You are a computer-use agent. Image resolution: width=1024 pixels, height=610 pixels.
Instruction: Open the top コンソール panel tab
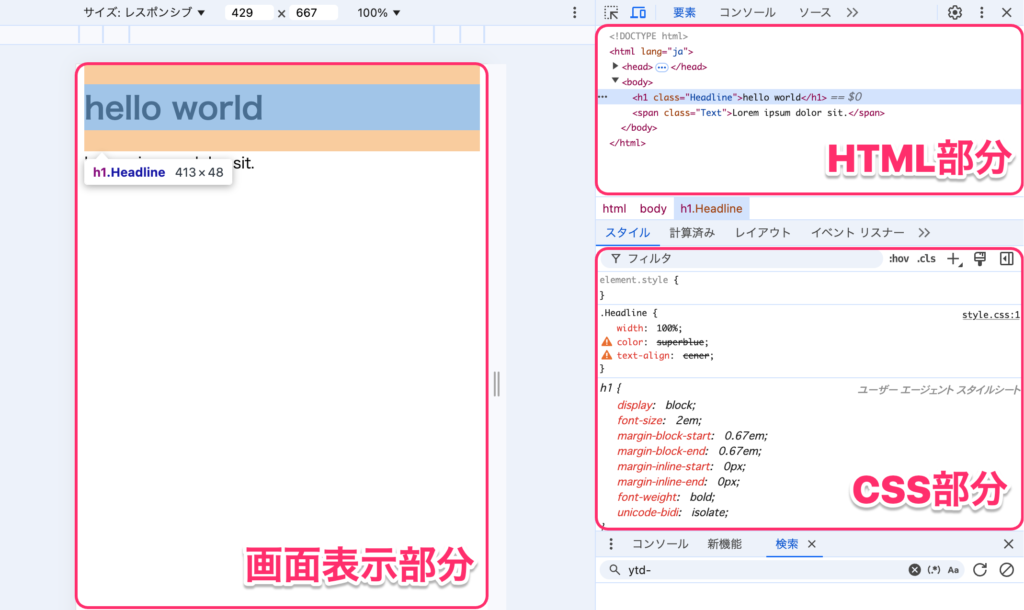coord(747,13)
